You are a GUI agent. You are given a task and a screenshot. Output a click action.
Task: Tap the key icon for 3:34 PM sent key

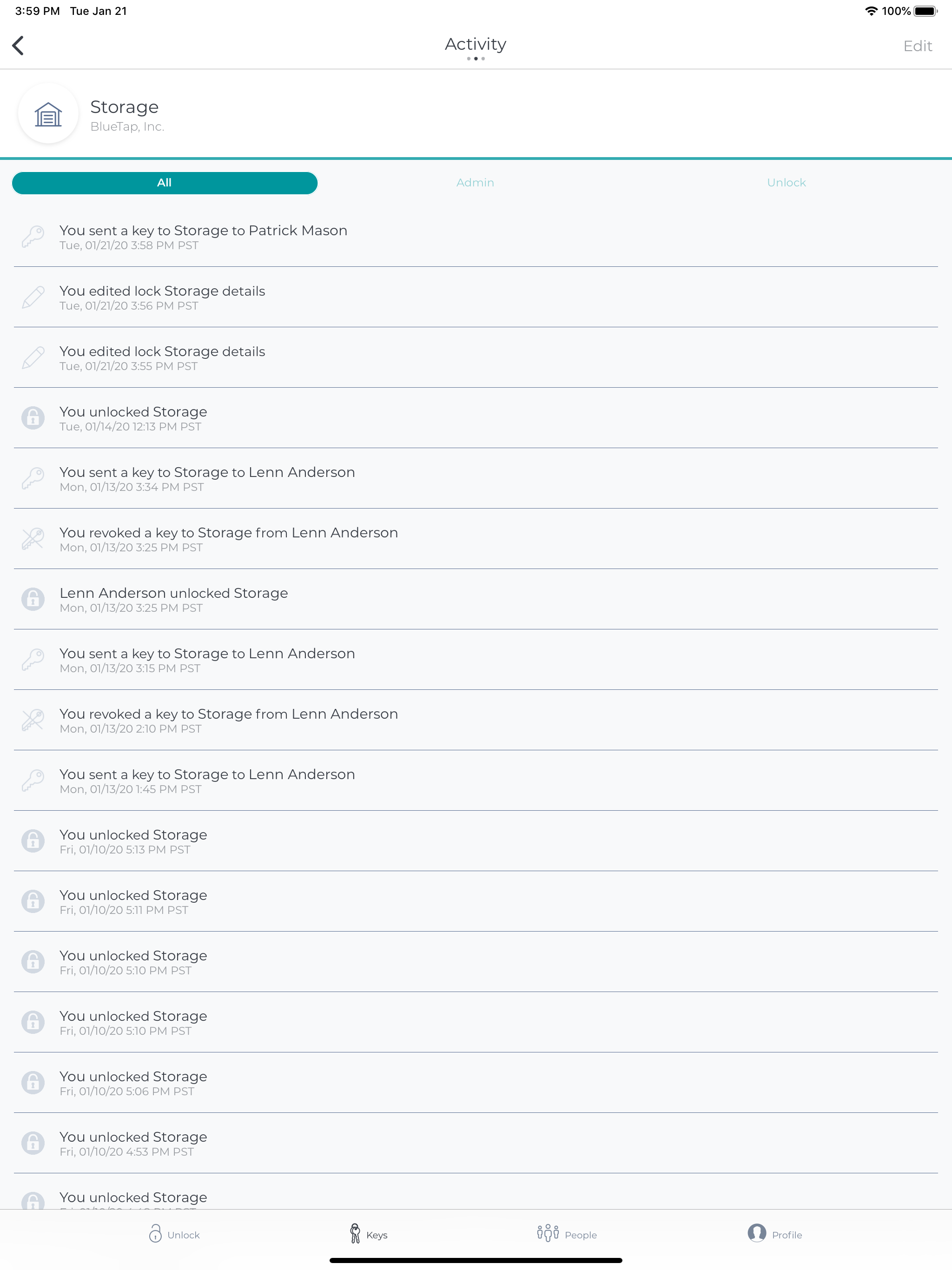click(33, 478)
